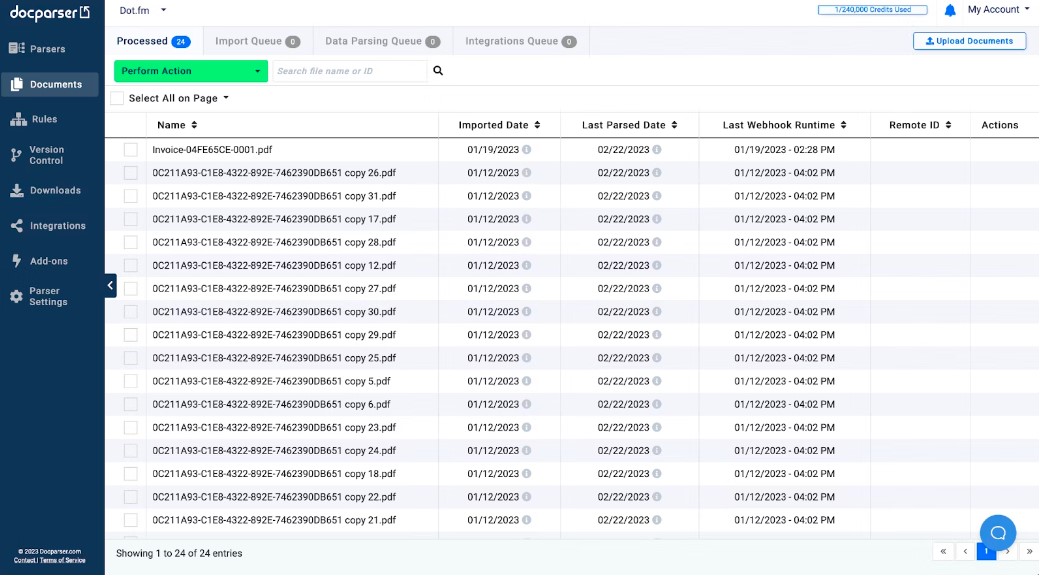The height and width of the screenshot is (578, 1041).
Task: Open Parser Settings gear icon
Action: pos(17,297)
